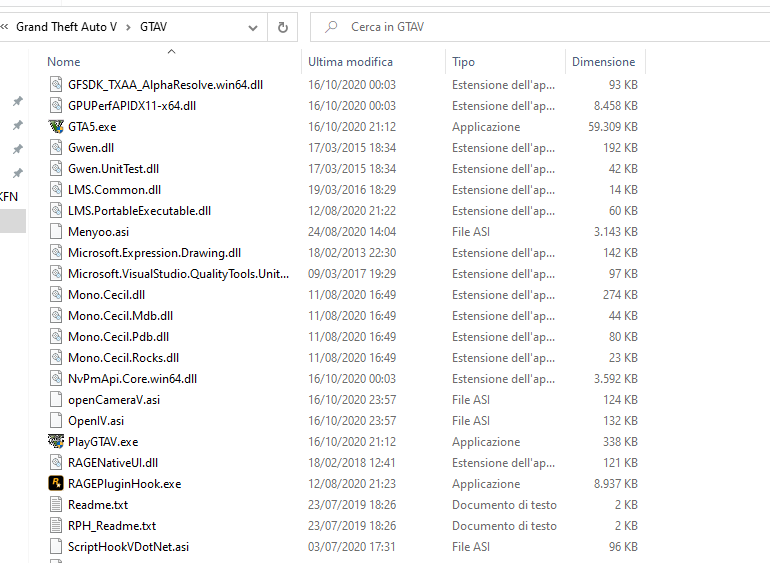Click the 59.309 KB size of GTA5.exe
Image resolution: width=770 pixels, height=563 pixels.
pos(612,127)
